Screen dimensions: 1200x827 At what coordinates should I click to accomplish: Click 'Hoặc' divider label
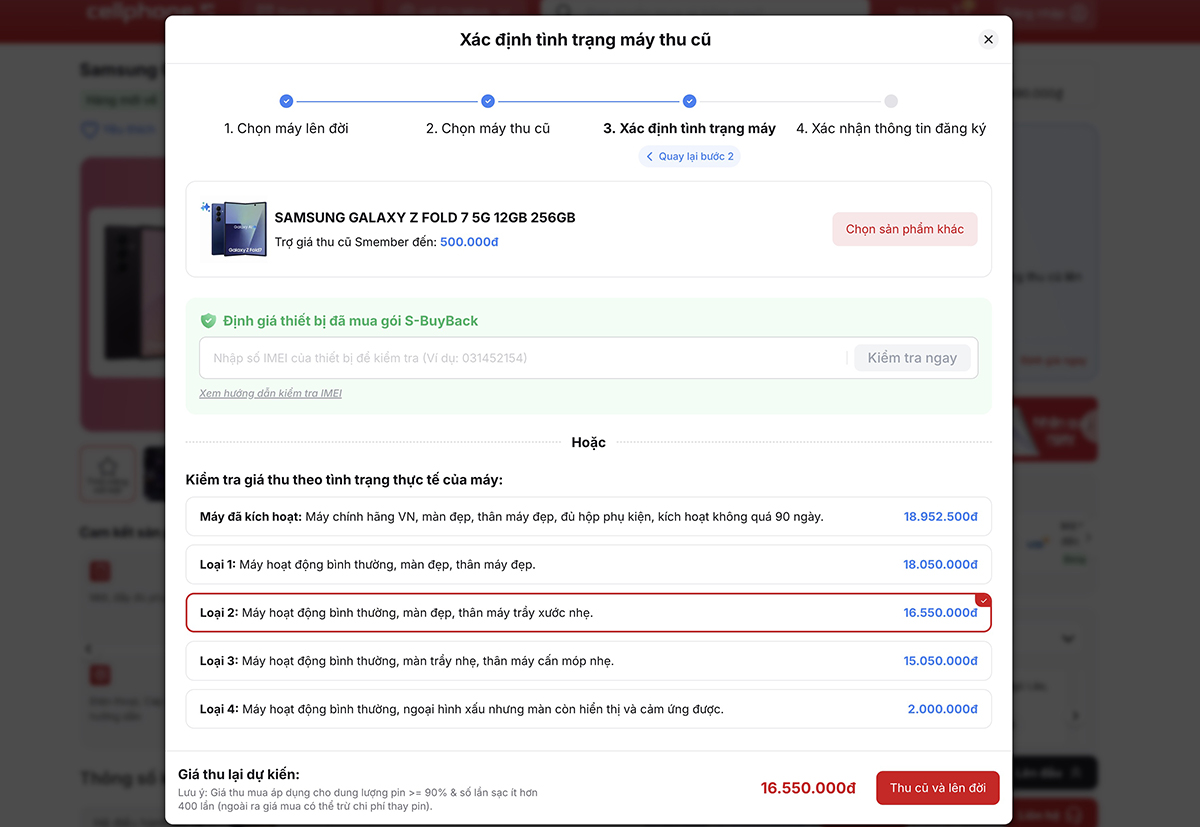tap(588, 442)
